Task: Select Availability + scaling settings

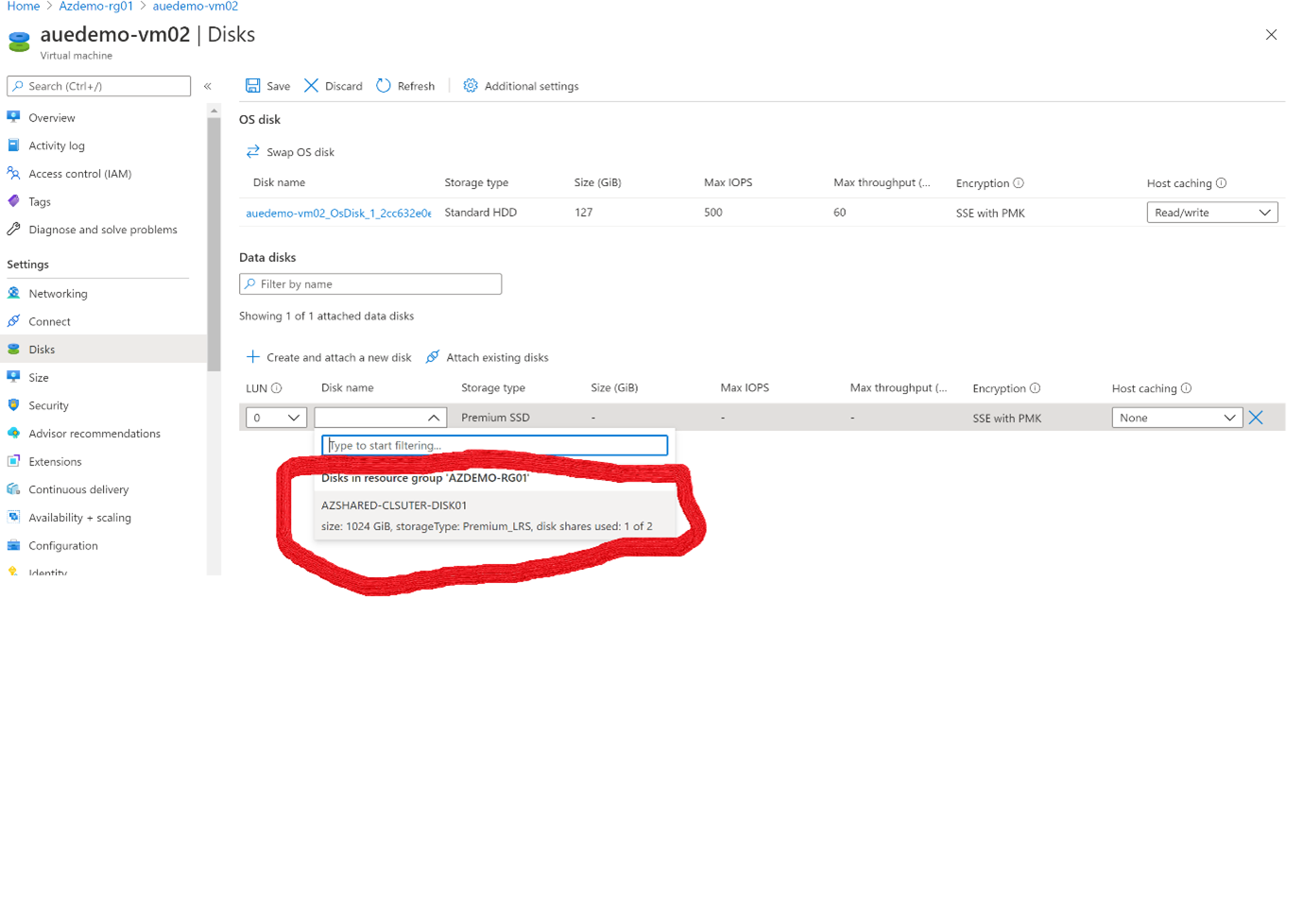Action: [79, 517]
